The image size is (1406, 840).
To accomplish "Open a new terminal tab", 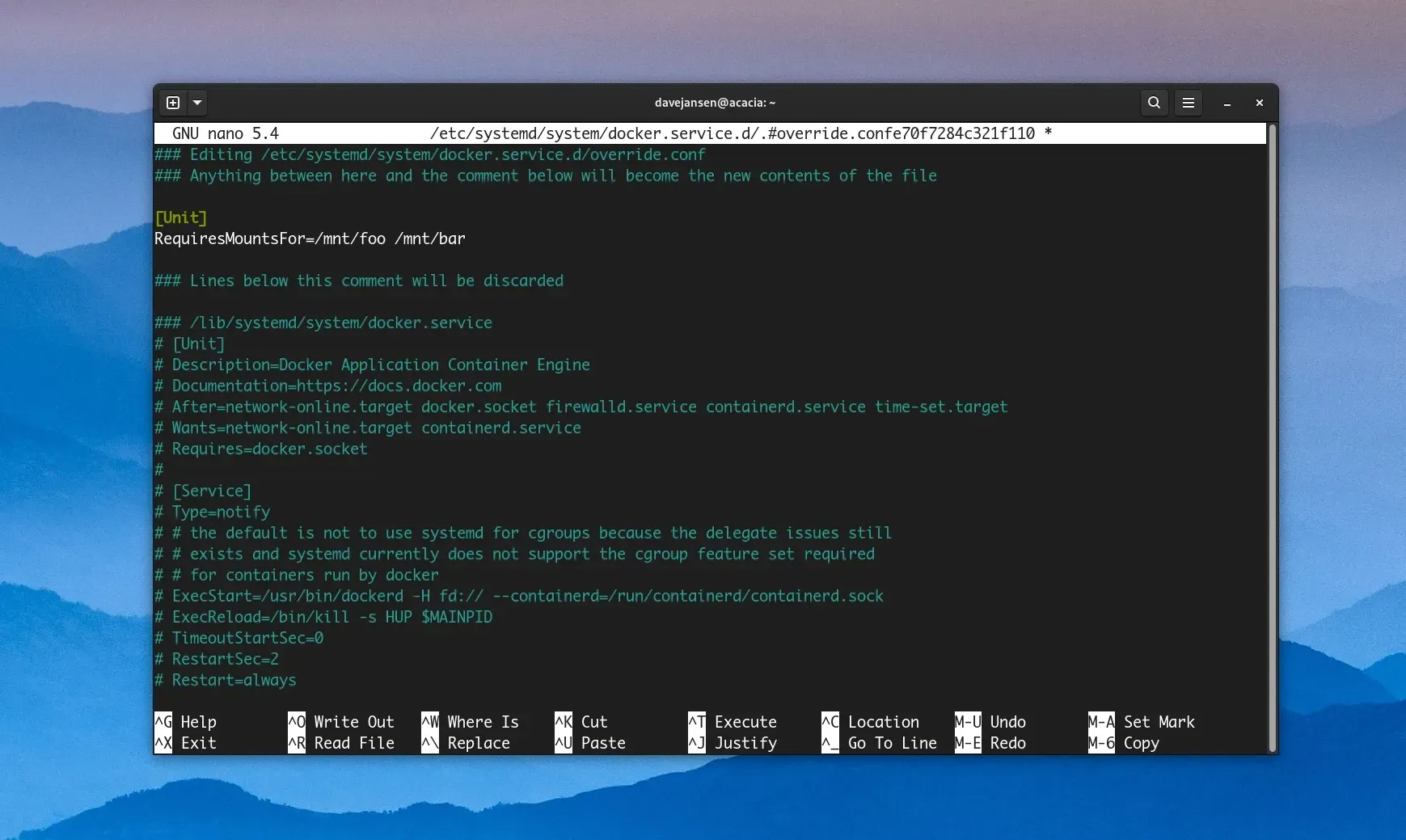I will 172,103.
